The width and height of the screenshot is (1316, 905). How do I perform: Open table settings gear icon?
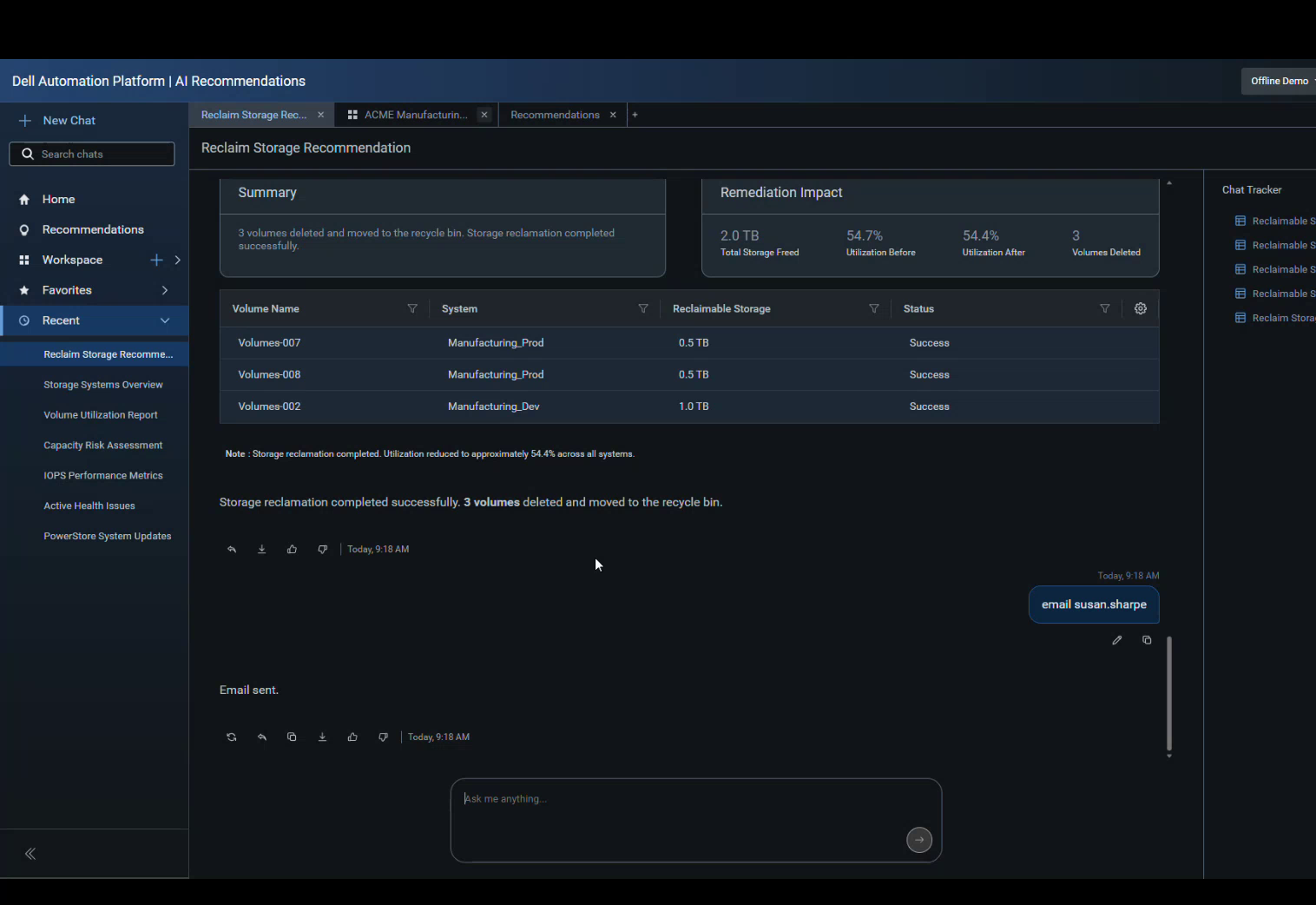1141,308
